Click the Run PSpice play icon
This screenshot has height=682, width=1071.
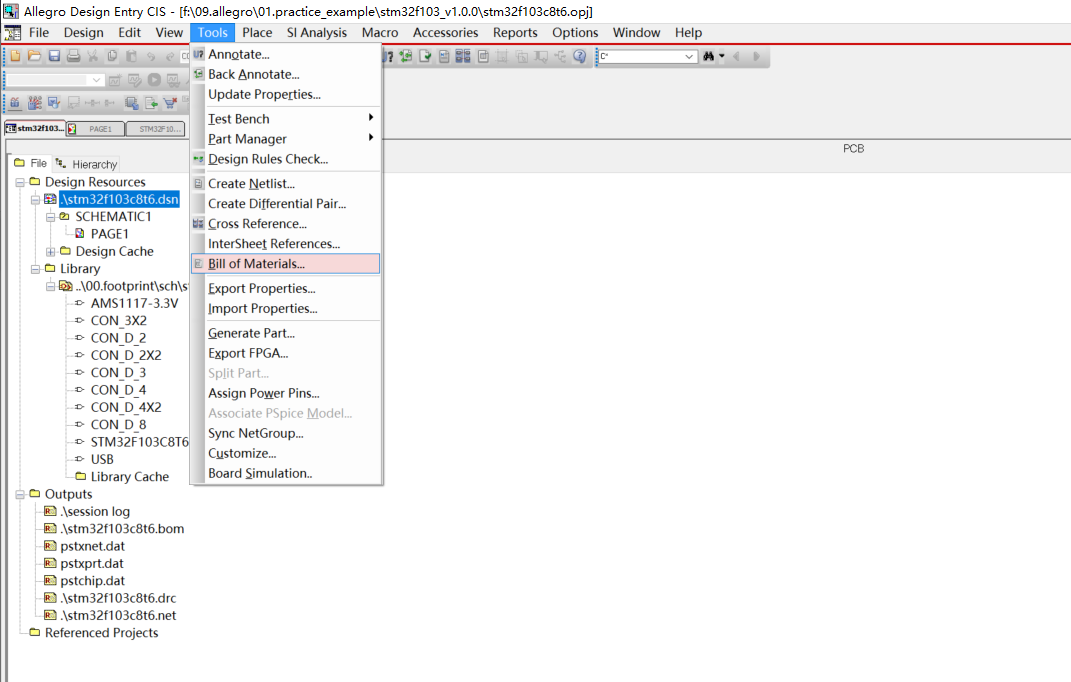coord(154,80)
